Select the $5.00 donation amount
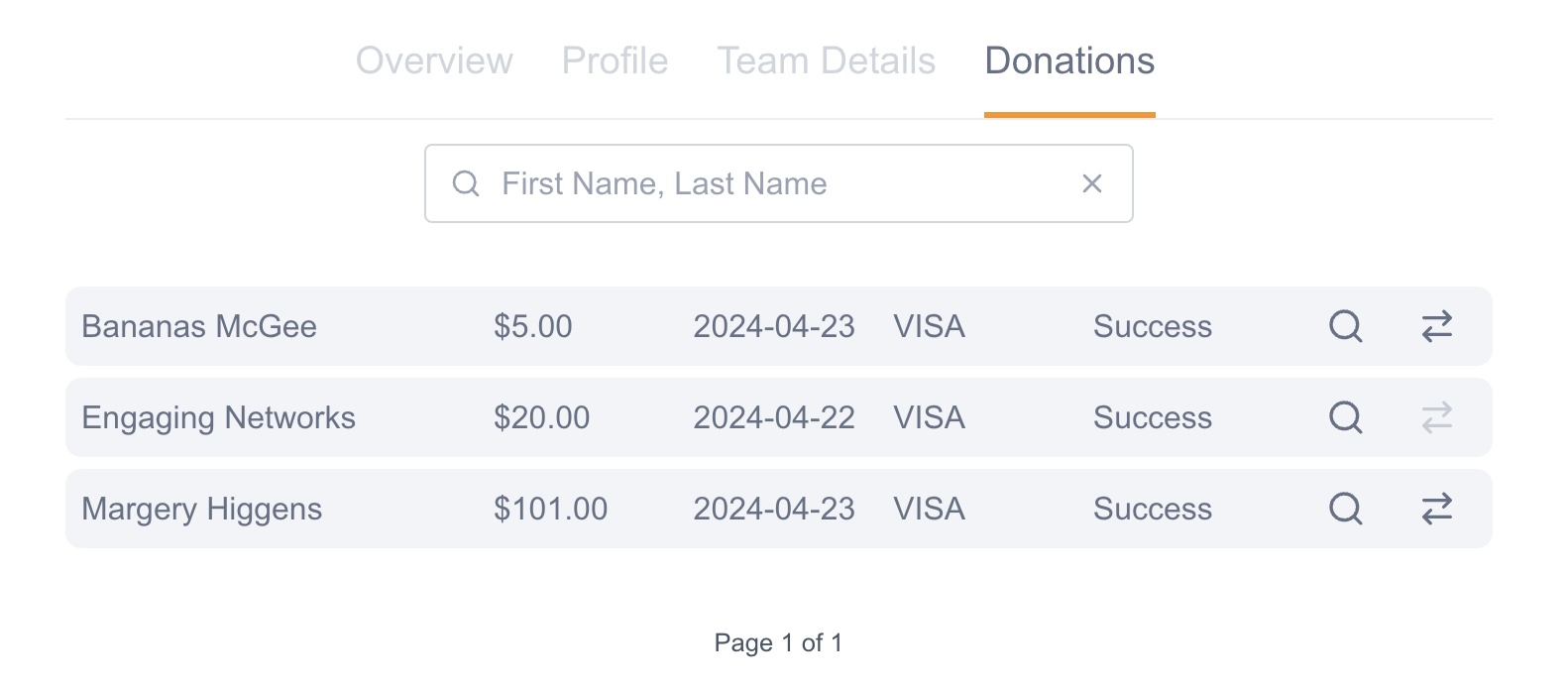1568x690 pixels. point(532,326)
